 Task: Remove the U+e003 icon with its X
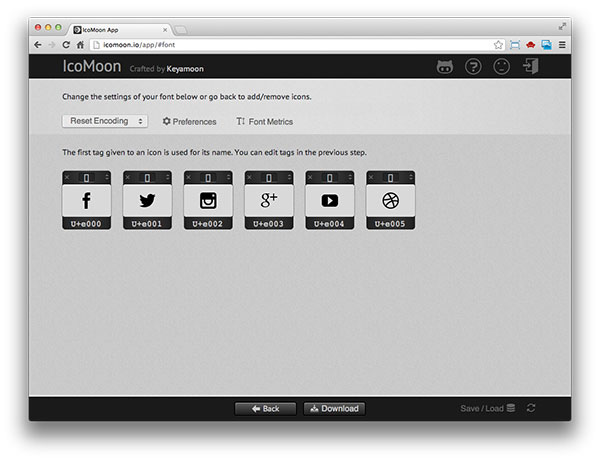click(249, 177)
